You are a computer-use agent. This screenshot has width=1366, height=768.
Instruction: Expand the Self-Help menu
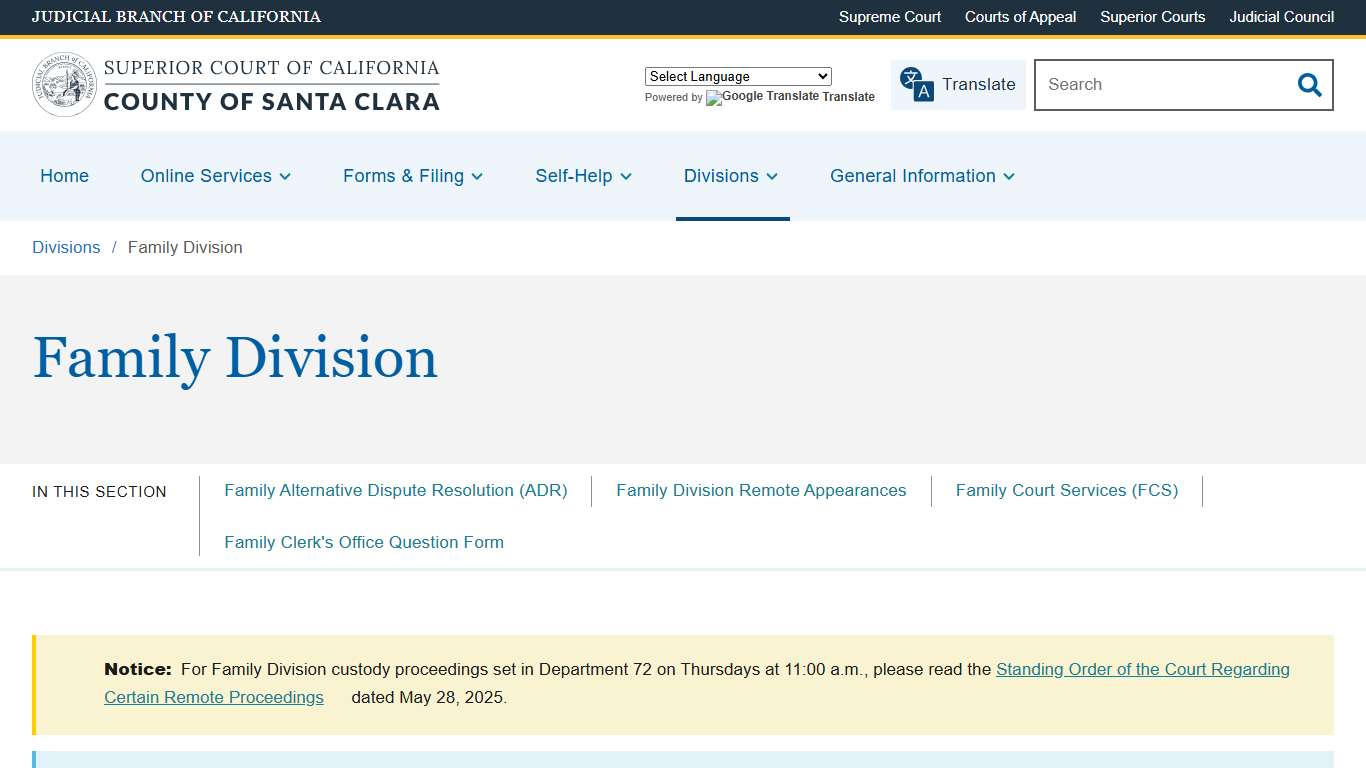583,176
